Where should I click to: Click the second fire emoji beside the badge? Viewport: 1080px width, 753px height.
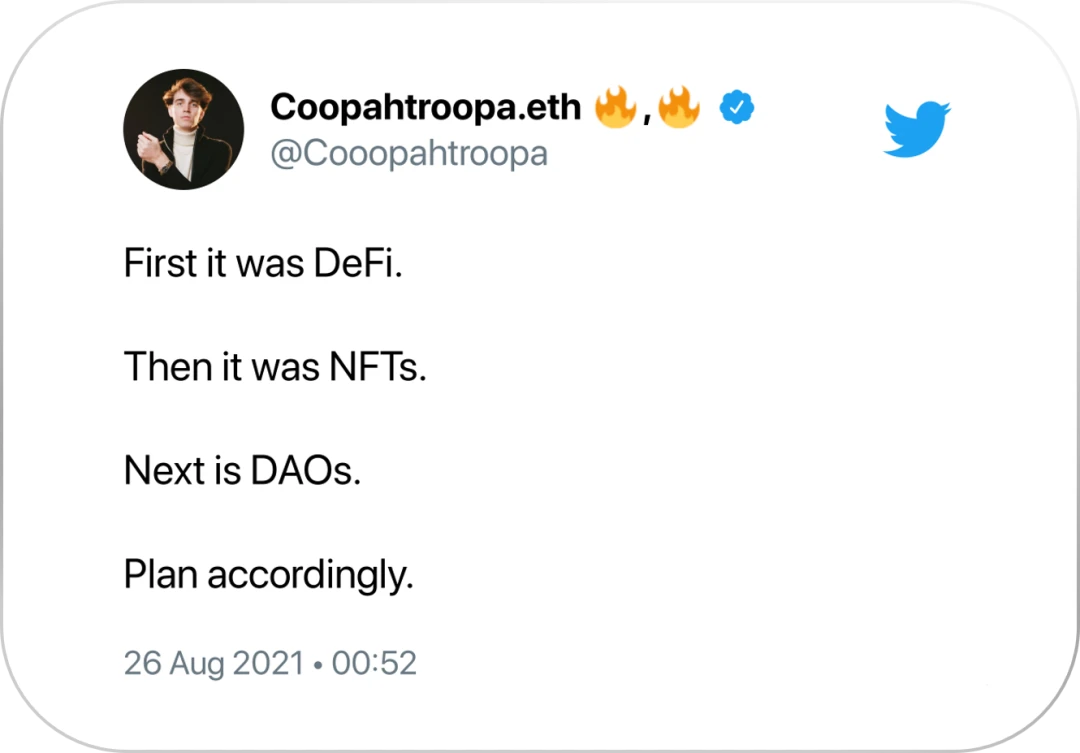click(x=678, y=107)
